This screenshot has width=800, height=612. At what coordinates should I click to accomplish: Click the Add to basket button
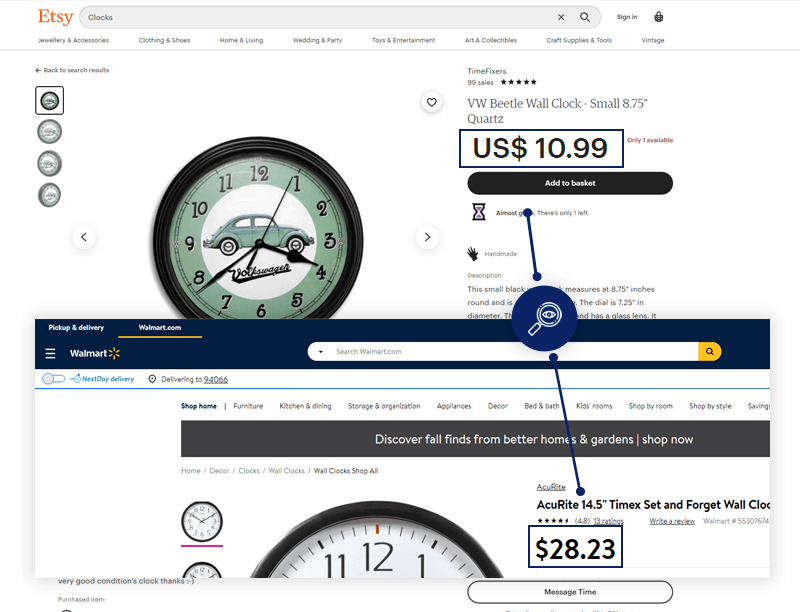click(x=570, y=183)
